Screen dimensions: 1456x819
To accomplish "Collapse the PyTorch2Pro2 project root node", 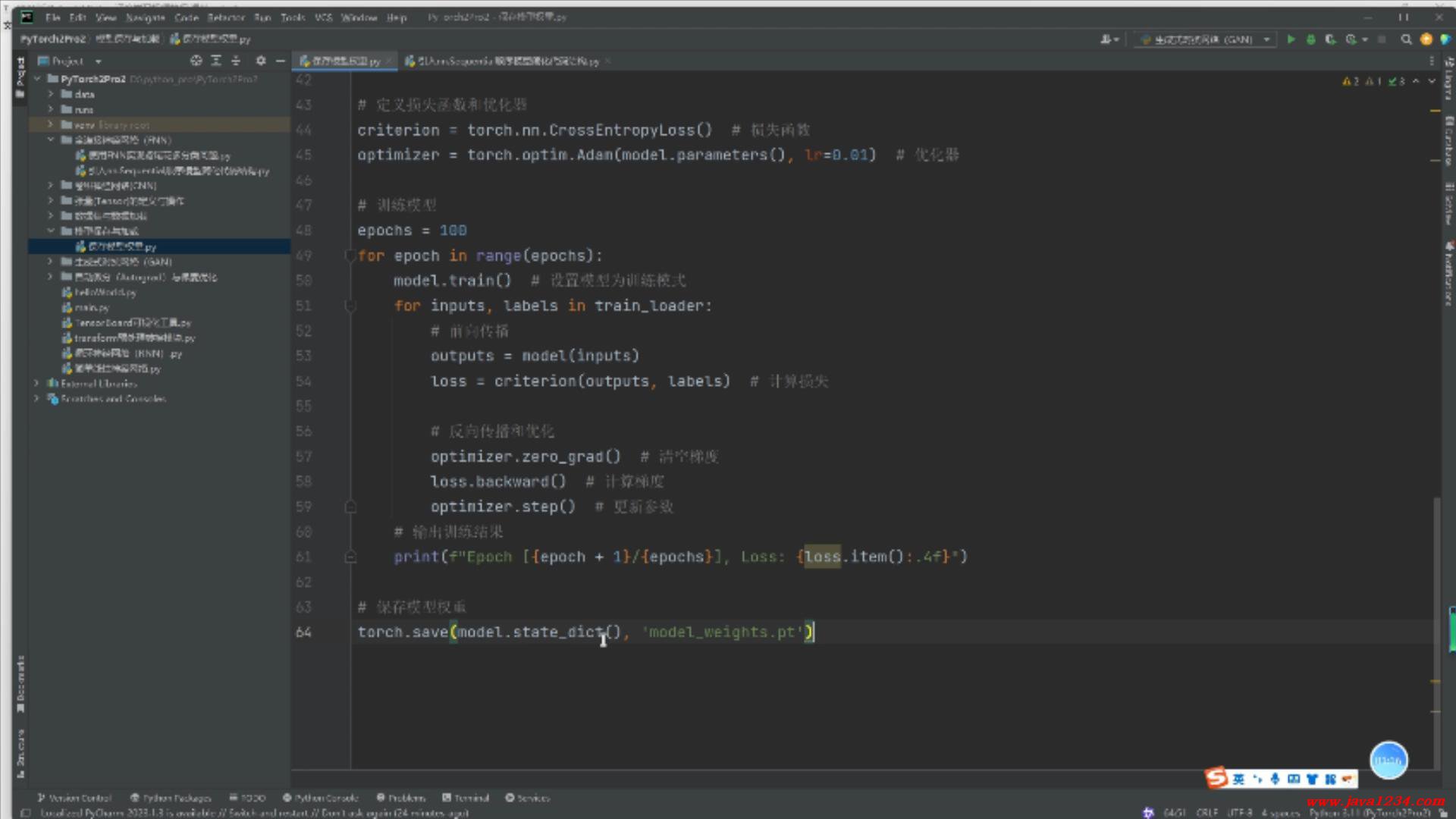I will (x=37, y=79).
